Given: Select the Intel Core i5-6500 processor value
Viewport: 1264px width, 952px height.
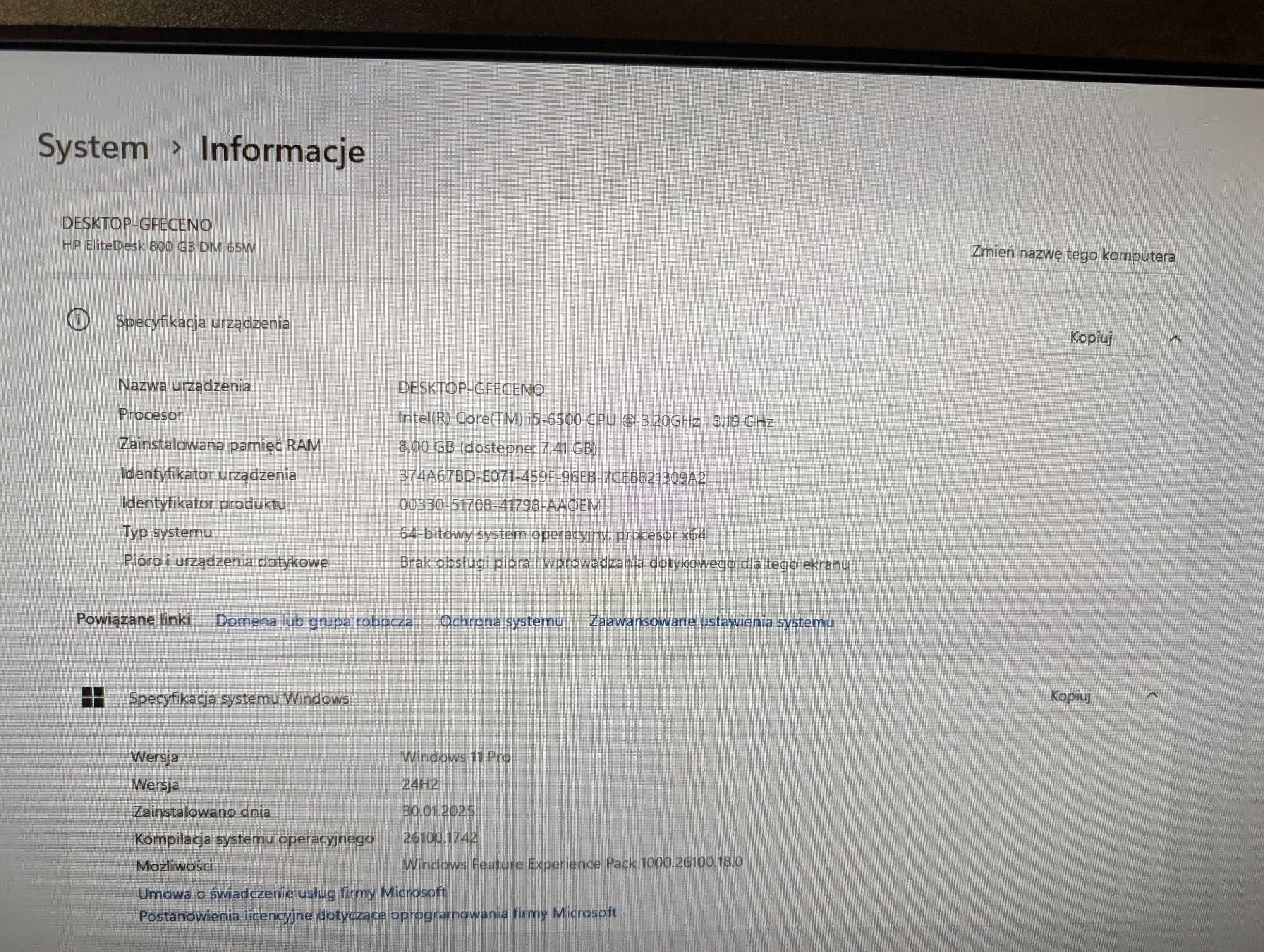Looking at the screenshot, I should tap(585, 420).
